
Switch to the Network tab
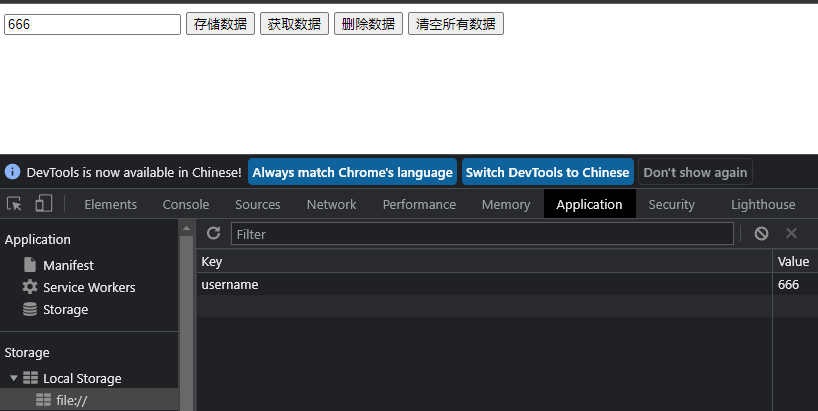pyautogui.click(x=331, y=204)
